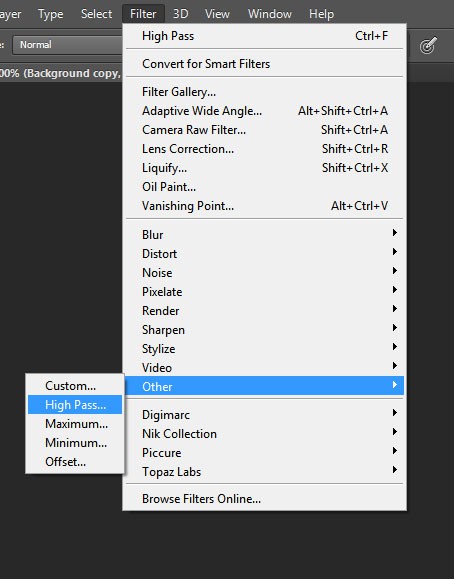Expand the Video submenu
This screenshot has height=579, width=454.
(x=264, y=368)
